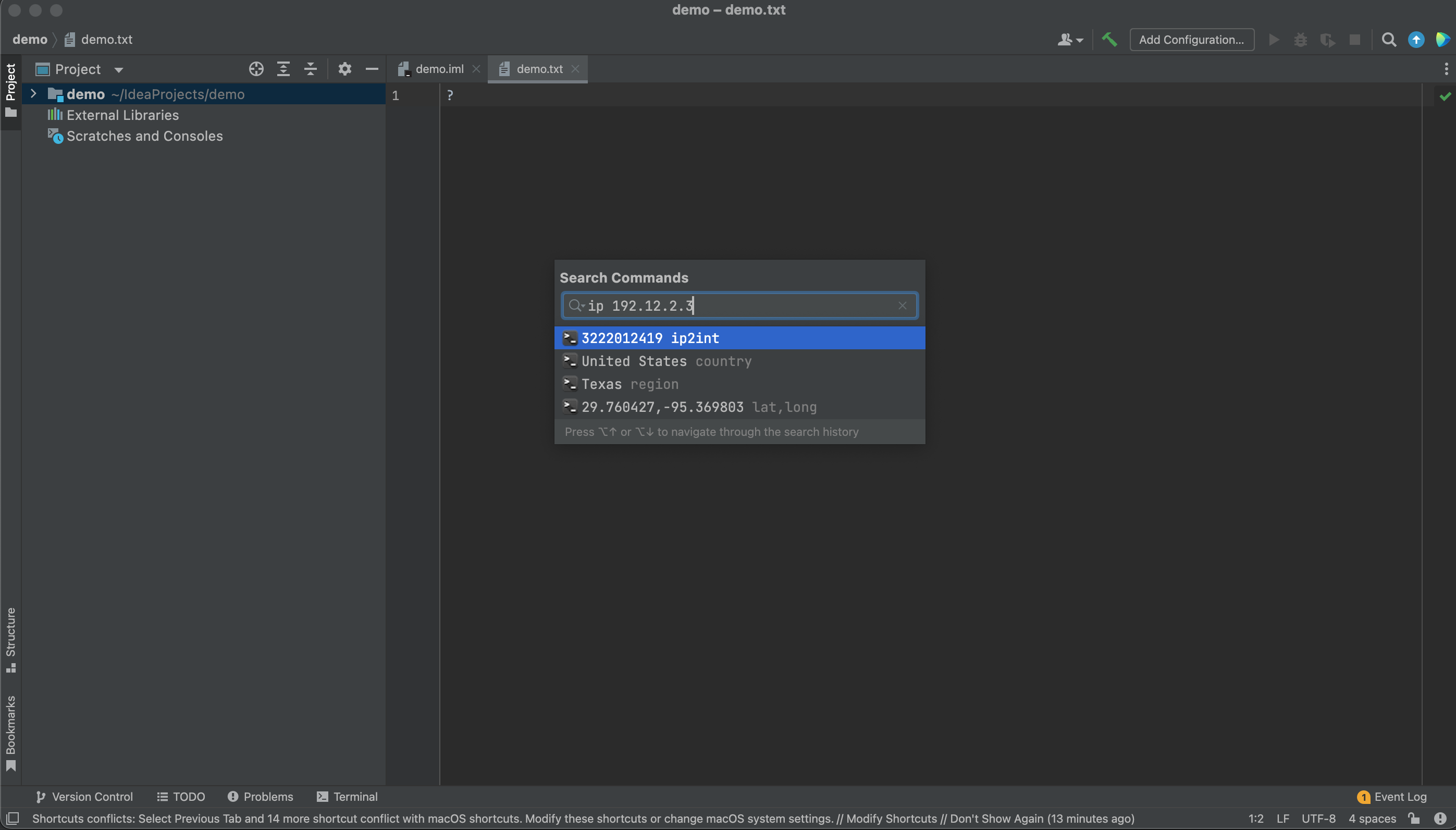Open the Terminal tool window
Screen dimensions: 1456x830
347,796
